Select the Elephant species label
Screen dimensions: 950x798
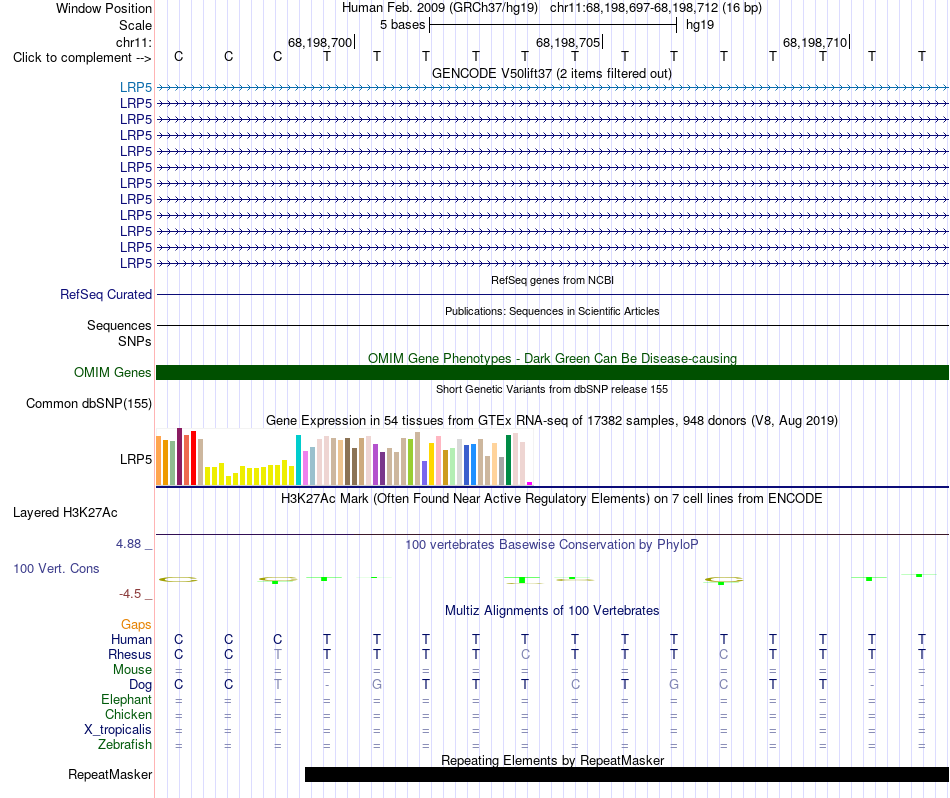[126, 699]
